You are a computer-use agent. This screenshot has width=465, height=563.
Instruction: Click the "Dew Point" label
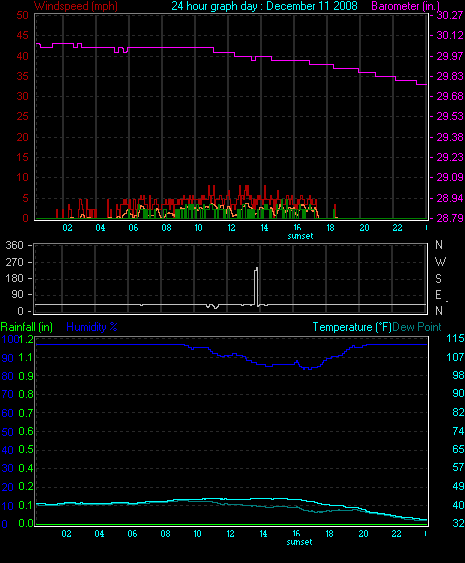click(x=417, y=327)
